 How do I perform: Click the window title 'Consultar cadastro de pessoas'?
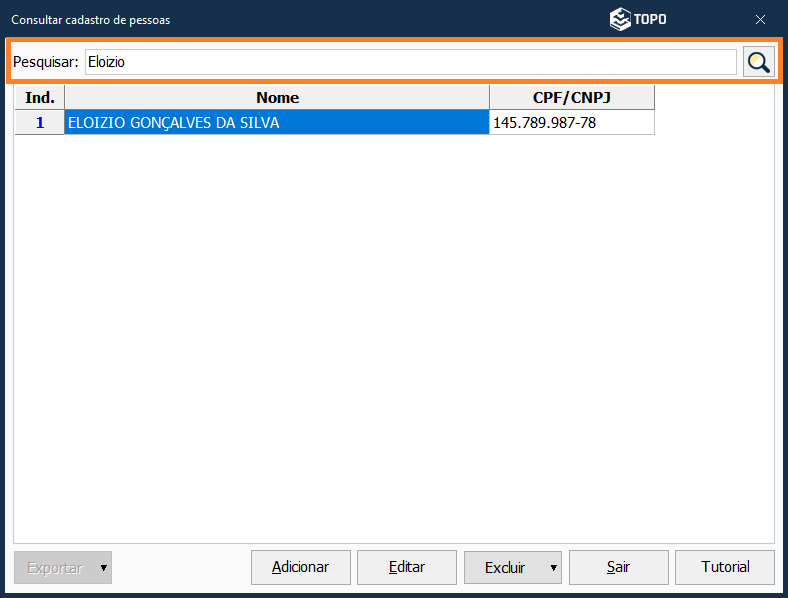coord(91,19)
